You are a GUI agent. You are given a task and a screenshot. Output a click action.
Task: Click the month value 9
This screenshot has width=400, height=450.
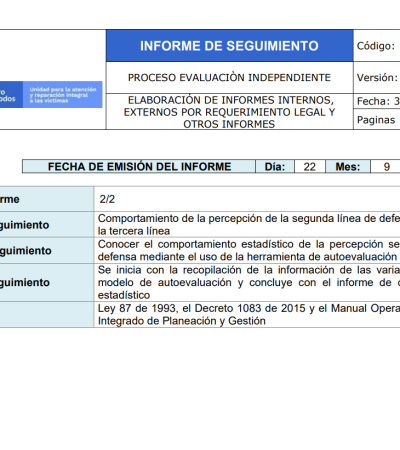(386, 166)
